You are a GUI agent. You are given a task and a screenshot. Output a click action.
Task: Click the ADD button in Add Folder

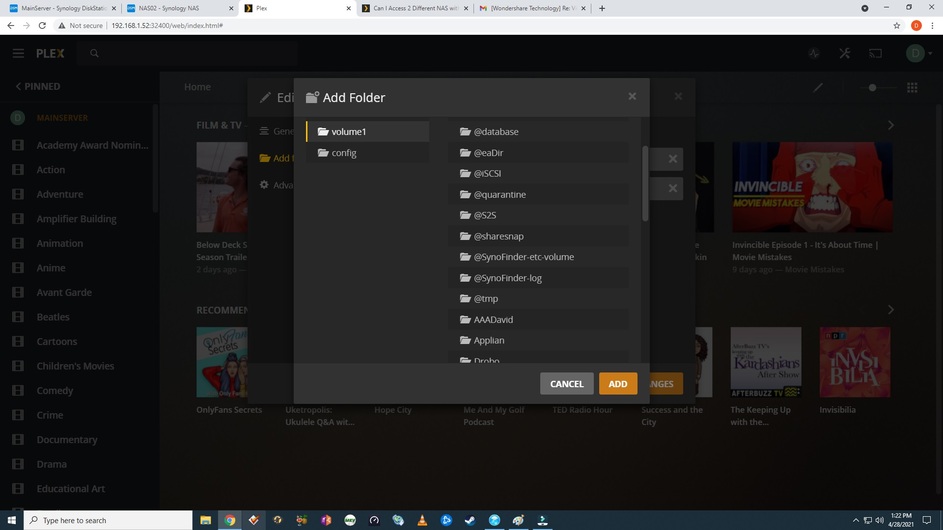(618, 384)
